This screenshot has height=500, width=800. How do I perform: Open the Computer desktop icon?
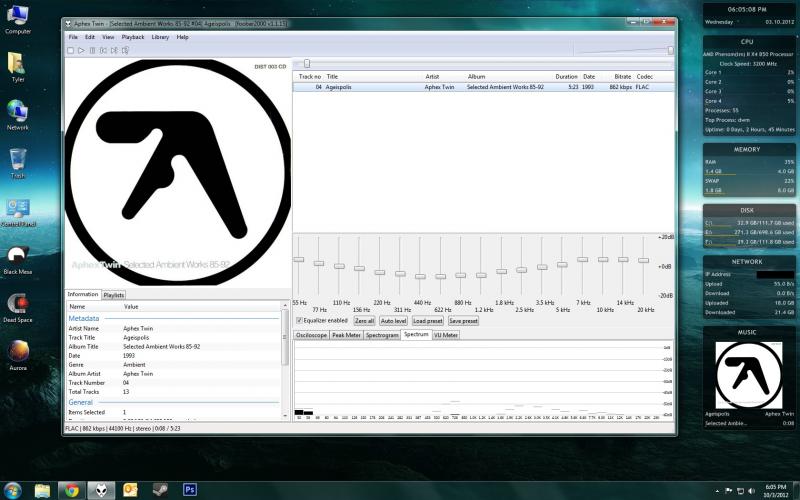(x=18, y=20)
